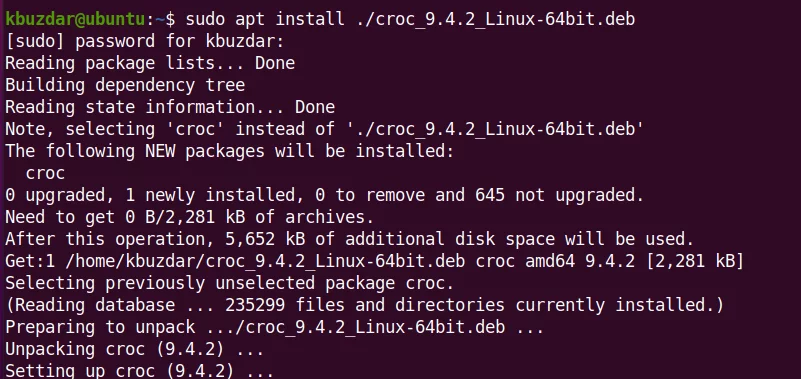
Task: Click the 'Reading package lists... Done' line
Action: [x=150, y=63]
